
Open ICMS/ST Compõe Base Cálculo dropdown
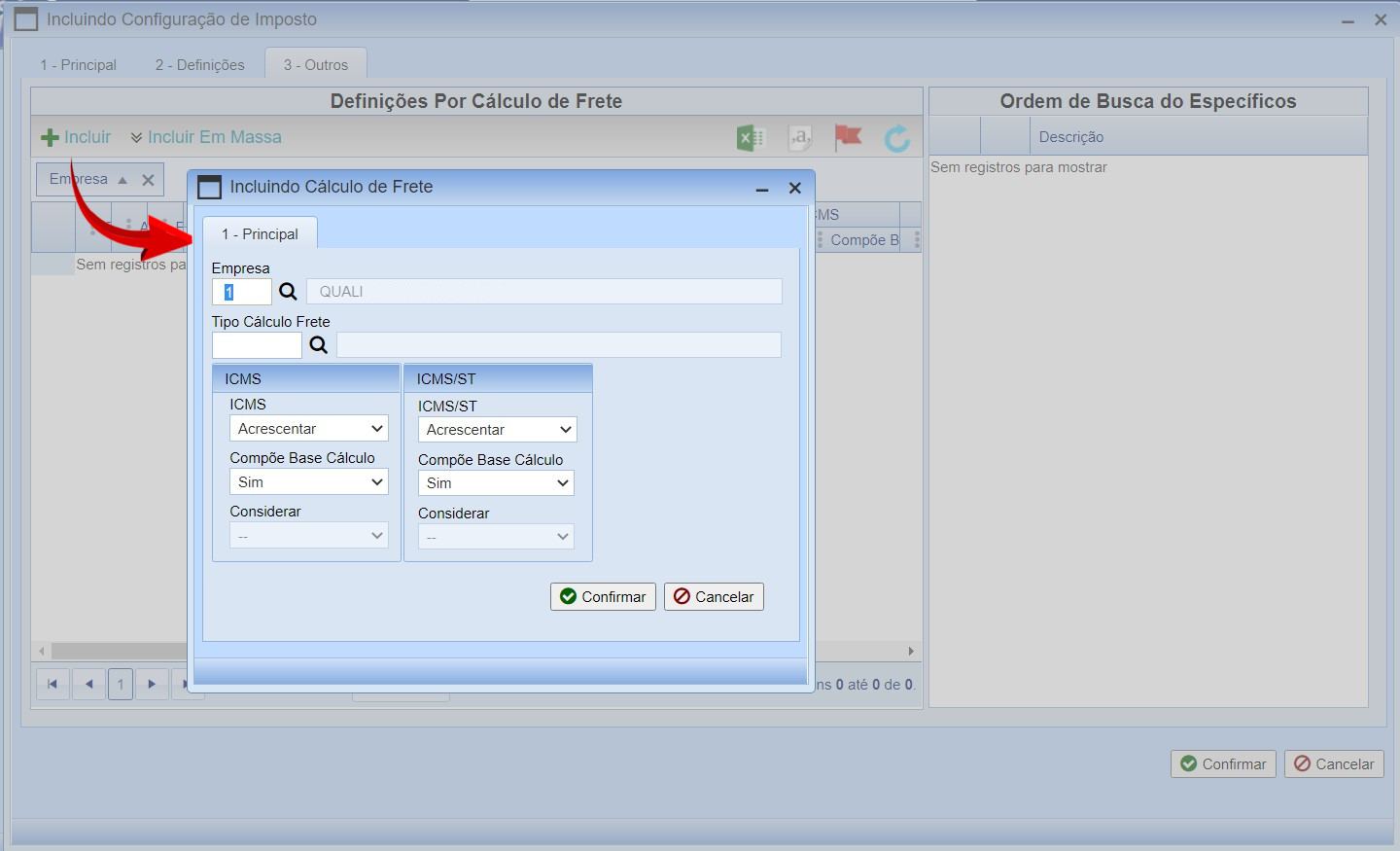point(496,483)
